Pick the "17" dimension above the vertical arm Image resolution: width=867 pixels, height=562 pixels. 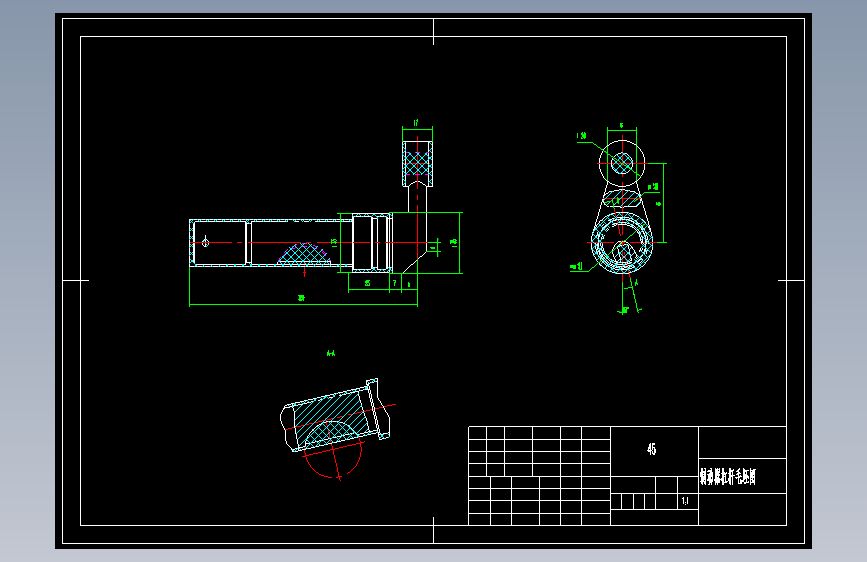tap(416, 123)
